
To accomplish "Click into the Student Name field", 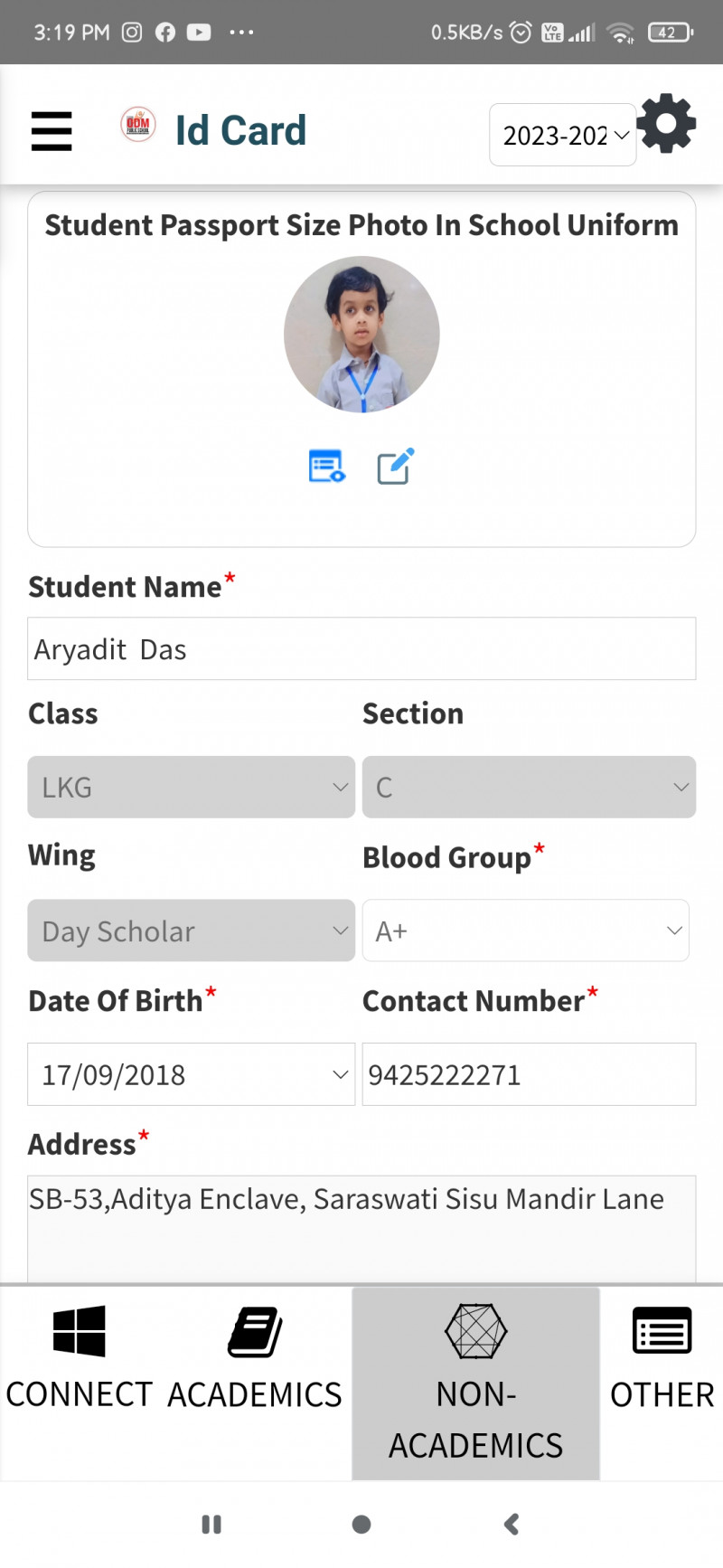I will (x=361, y=648).
